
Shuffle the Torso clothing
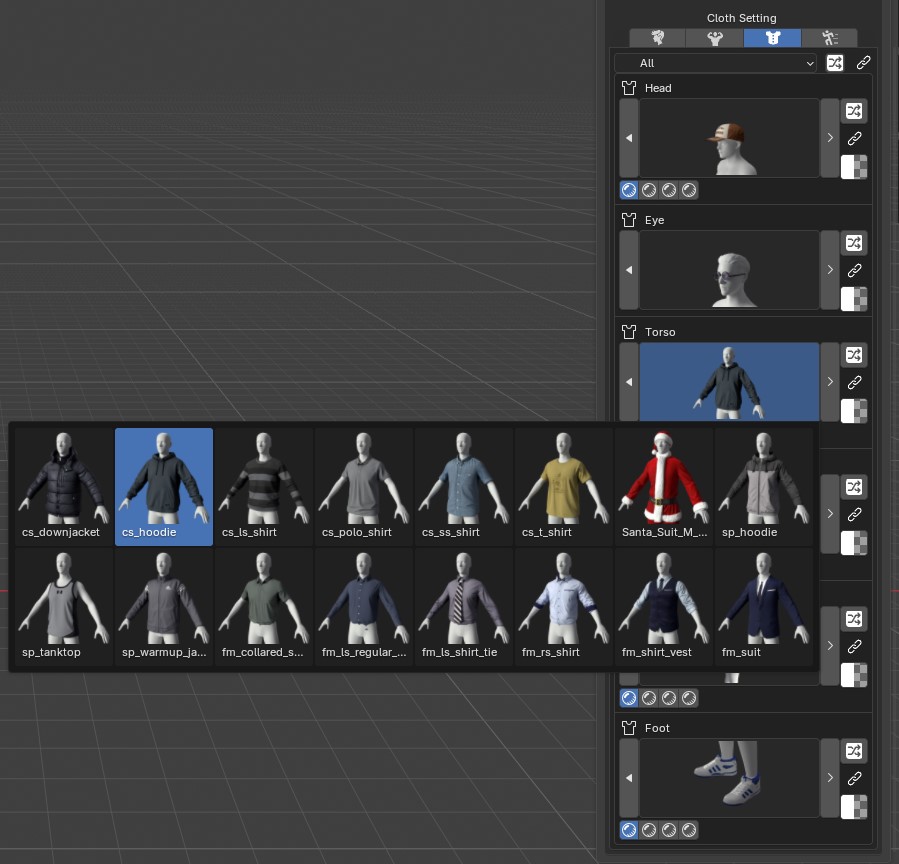click(854, 355)
